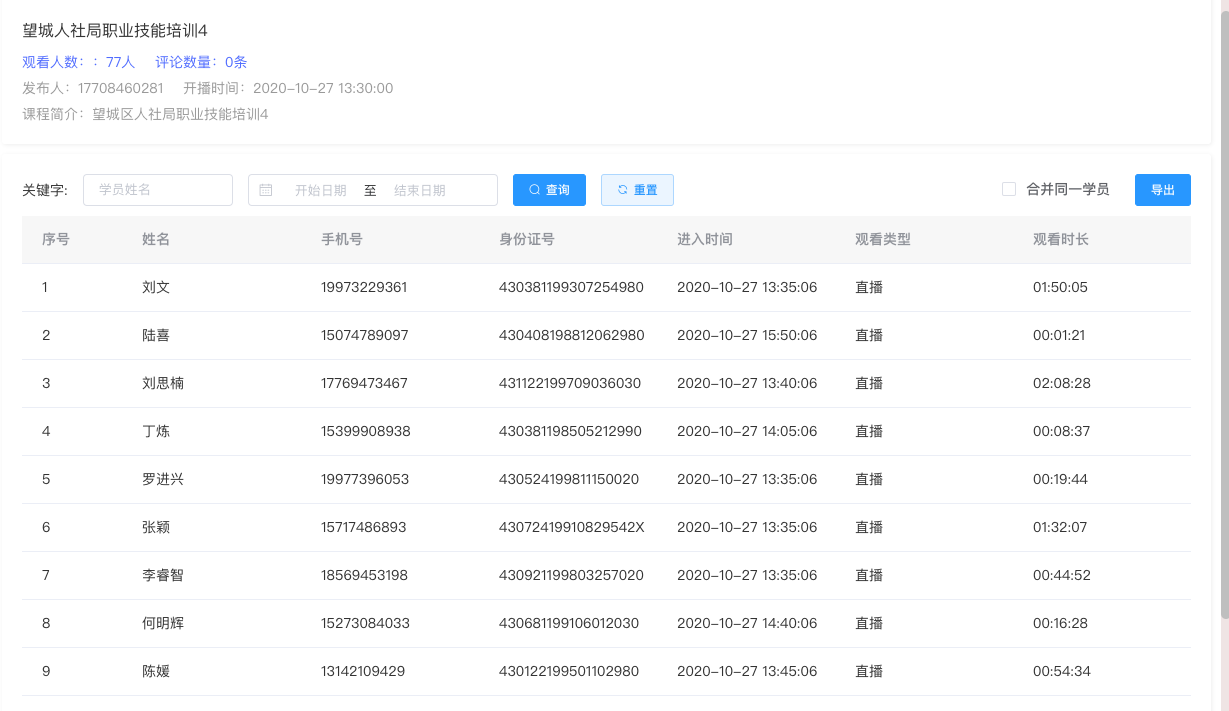Image resolution: width=1229 pixels, height=711 pixels.
Task: Click ID number 430408198812062980
Action: (x=572, y=336)
